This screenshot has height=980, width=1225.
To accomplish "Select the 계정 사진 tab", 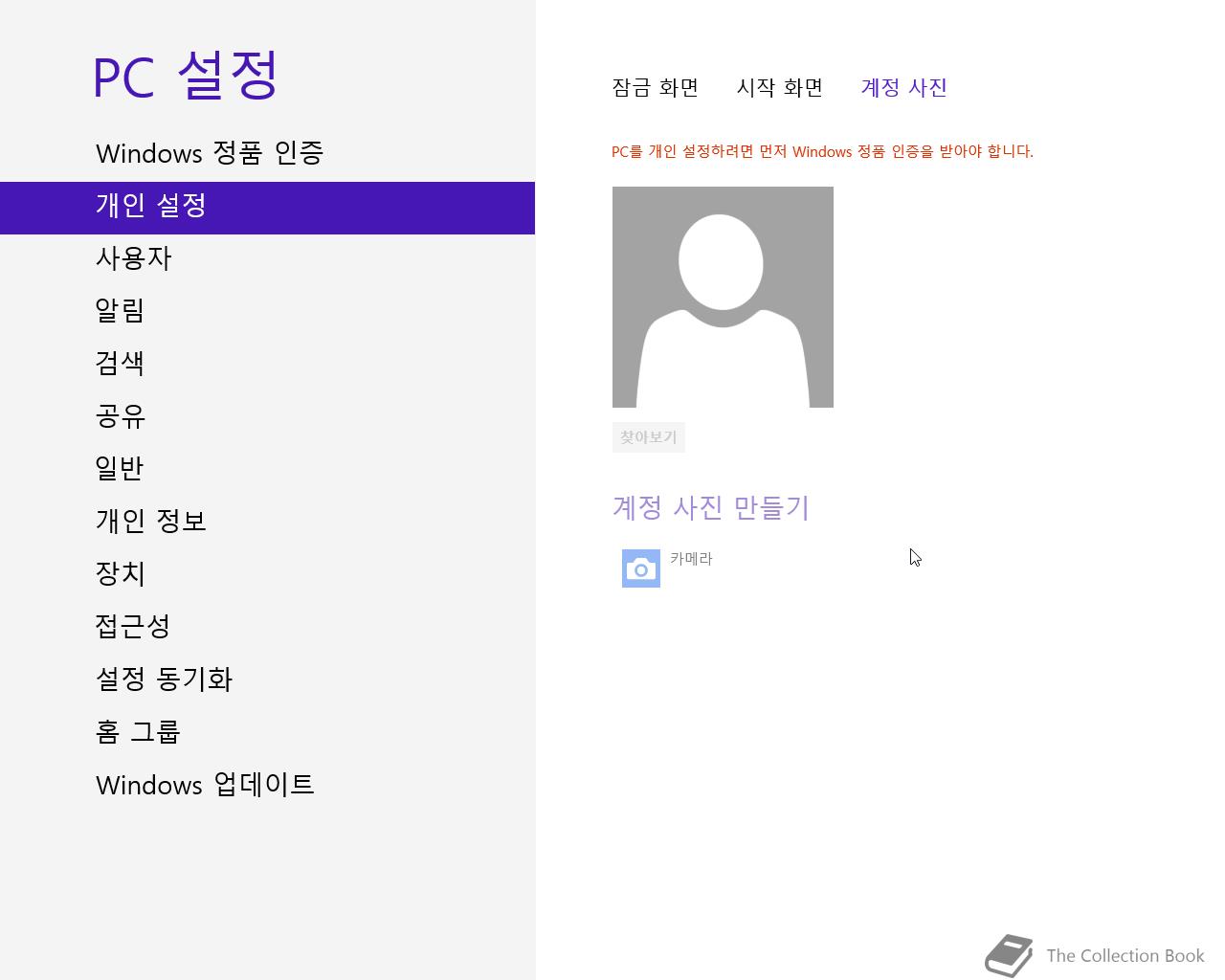I will [x=904, y=87].
